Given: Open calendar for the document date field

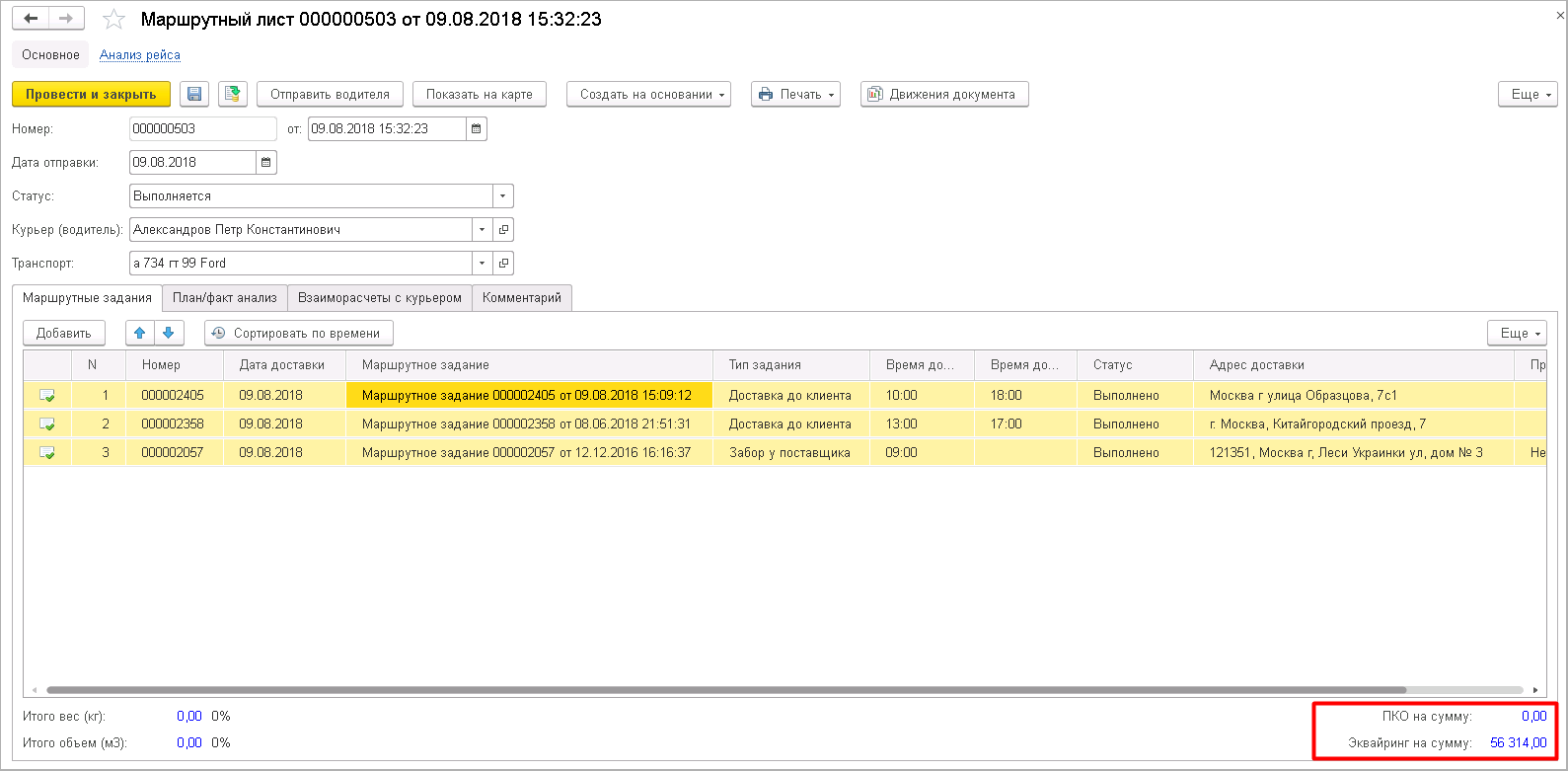Looking at the screenshot, I should pyautogui.click(x=477, y=128).
